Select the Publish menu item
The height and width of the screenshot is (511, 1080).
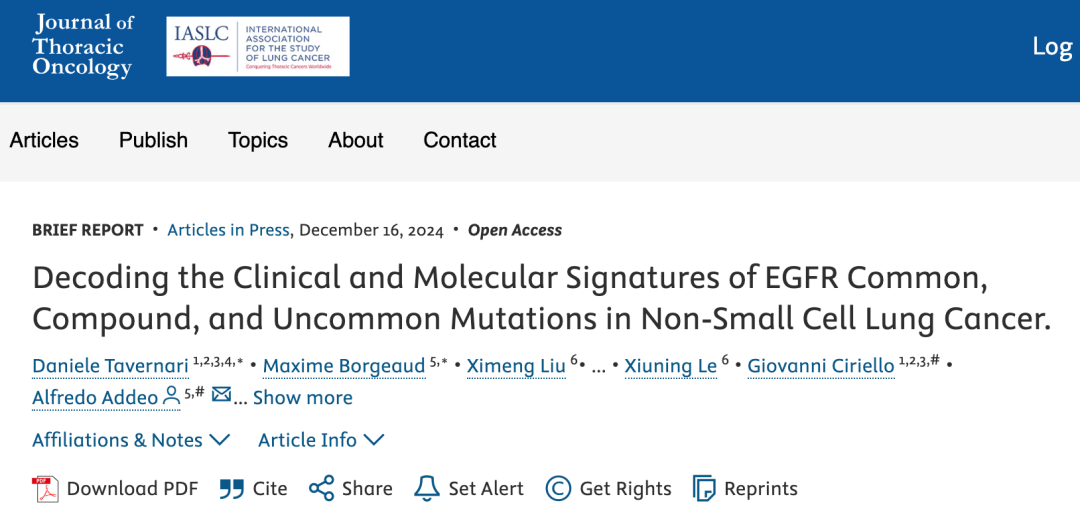tap(153, 140)
